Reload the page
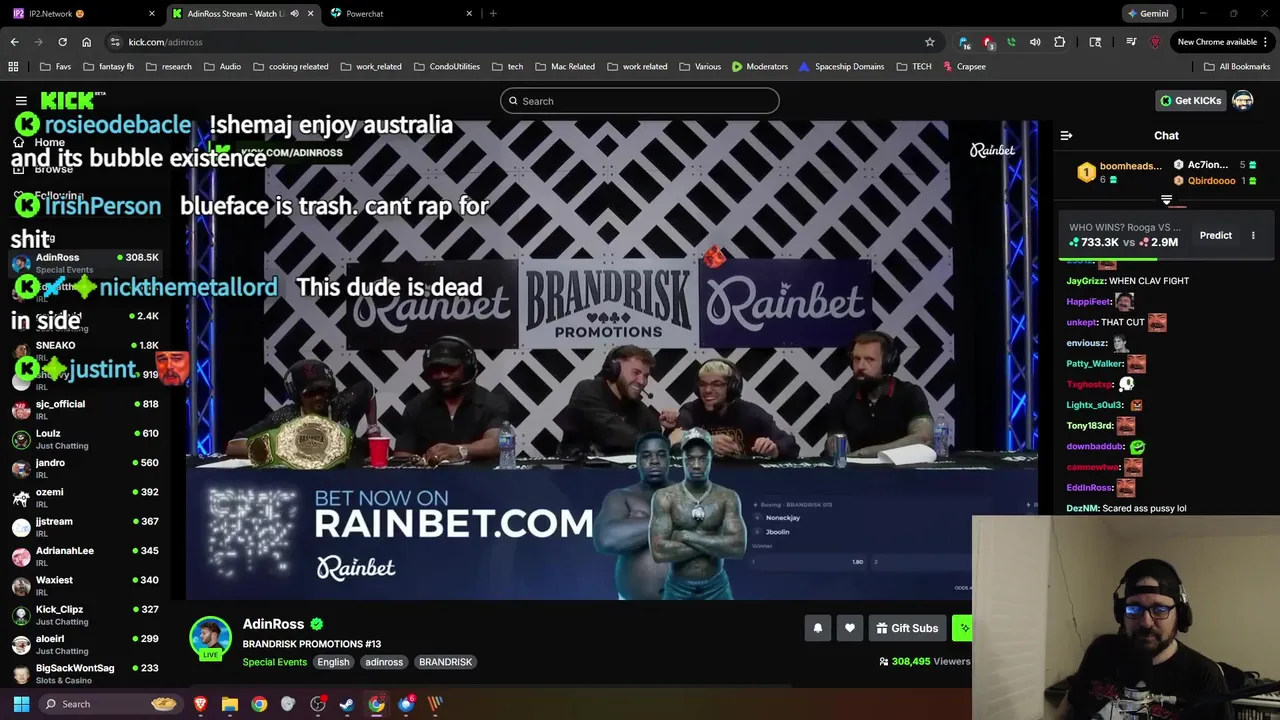 (x=62, y=42)
